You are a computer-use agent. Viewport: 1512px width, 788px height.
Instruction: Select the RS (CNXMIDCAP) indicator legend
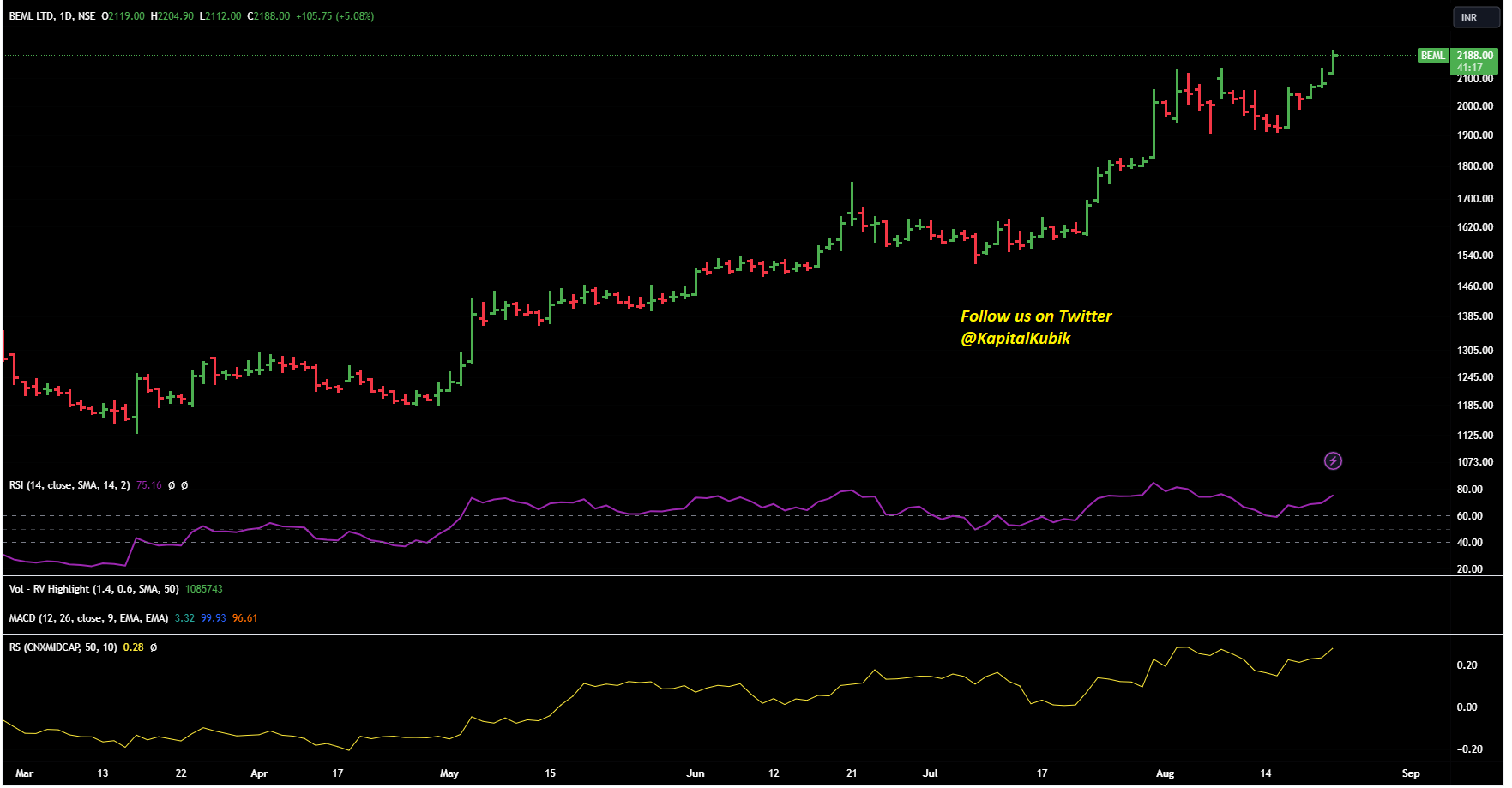tap(63, 647)
